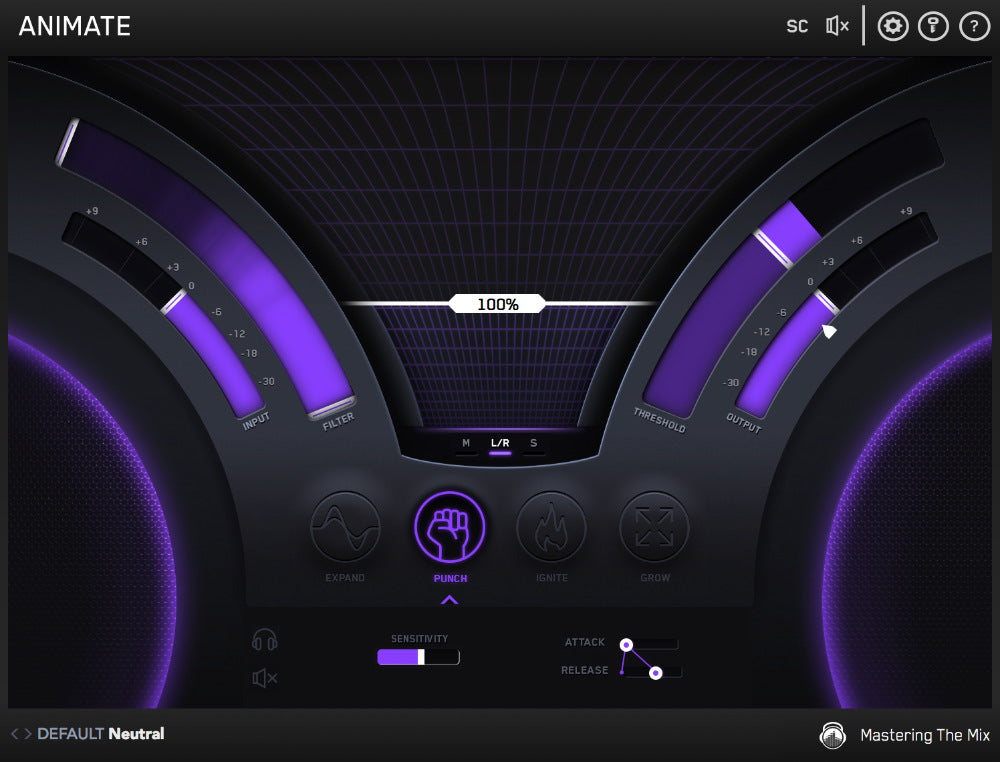
Task: Click the INPUT label
Action: click(256, 421)
